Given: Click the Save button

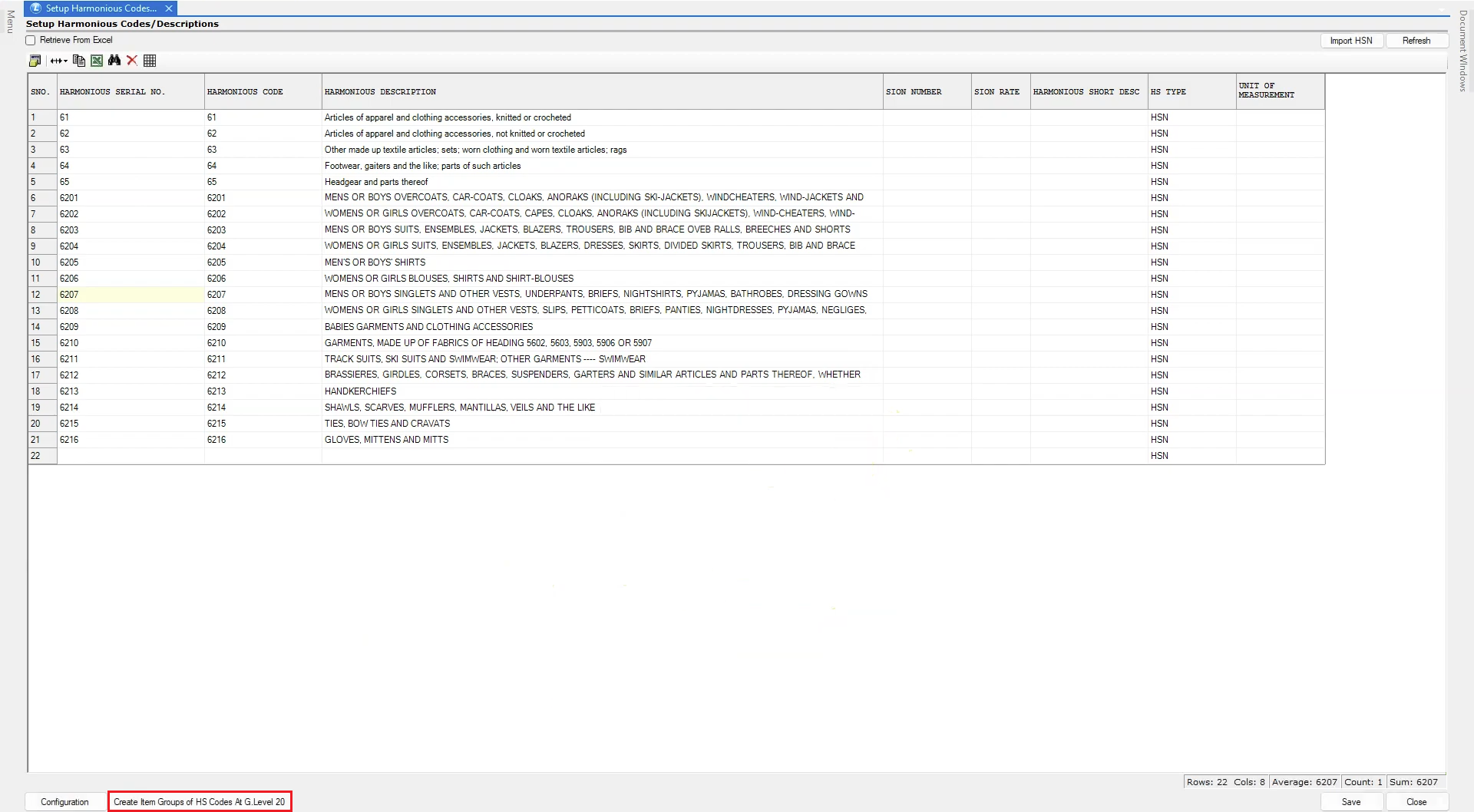Looking at the screenshot, I should [1350, 802].
